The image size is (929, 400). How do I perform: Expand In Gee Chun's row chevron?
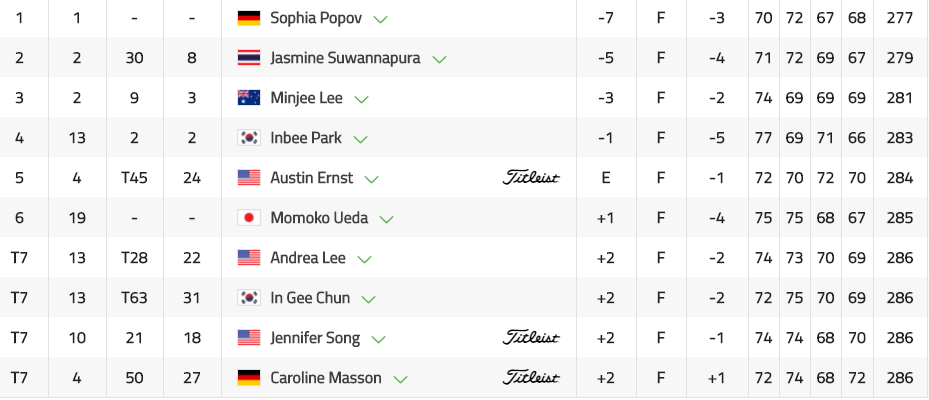click(x=369, y=299)
